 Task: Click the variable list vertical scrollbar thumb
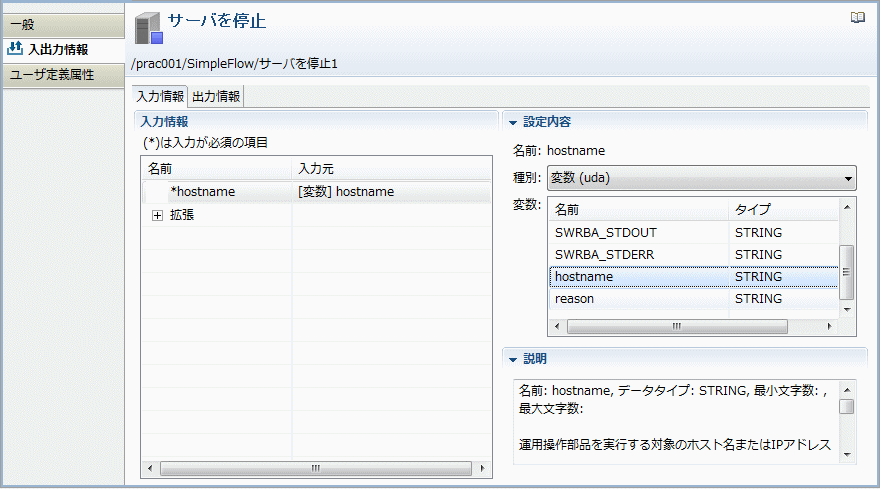[847, 272]
